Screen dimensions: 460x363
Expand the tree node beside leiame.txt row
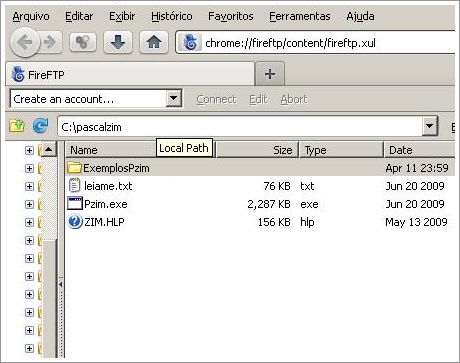point(29,186)
